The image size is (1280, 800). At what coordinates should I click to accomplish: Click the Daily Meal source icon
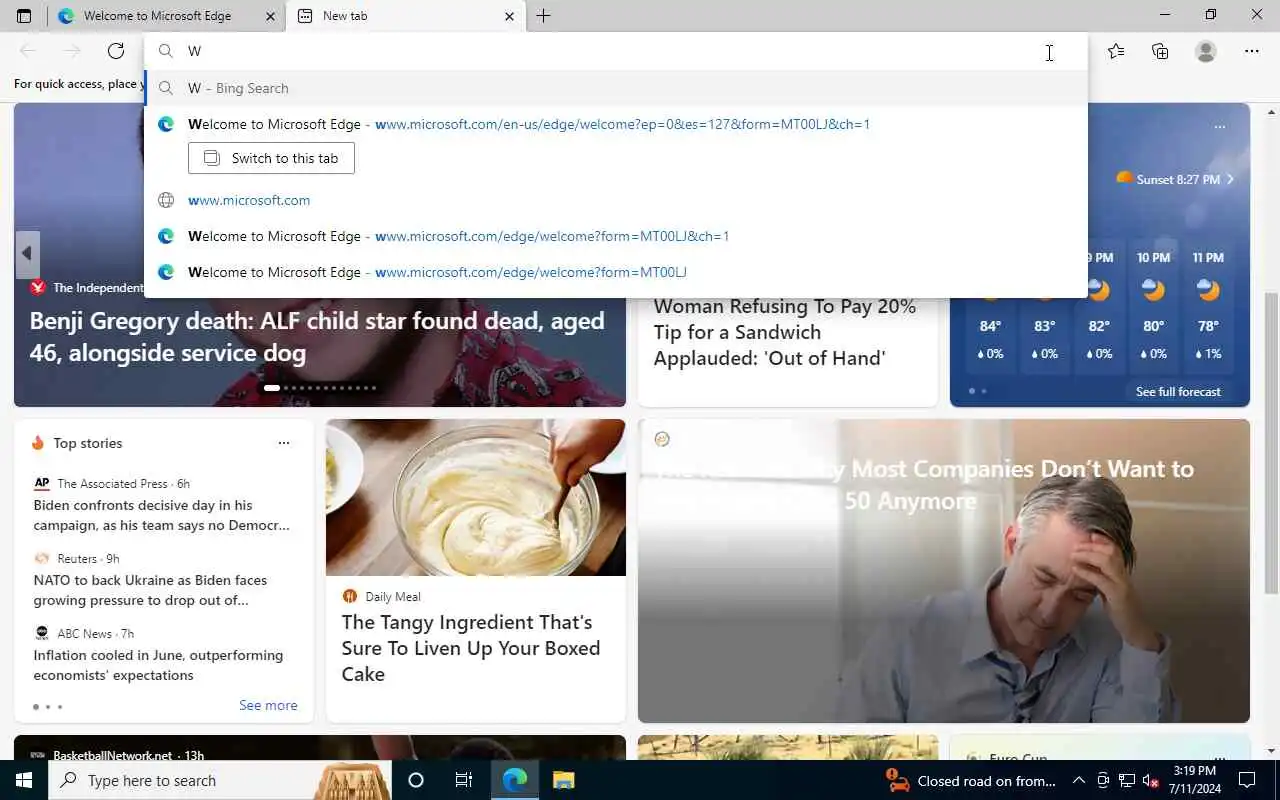point(350,596)
